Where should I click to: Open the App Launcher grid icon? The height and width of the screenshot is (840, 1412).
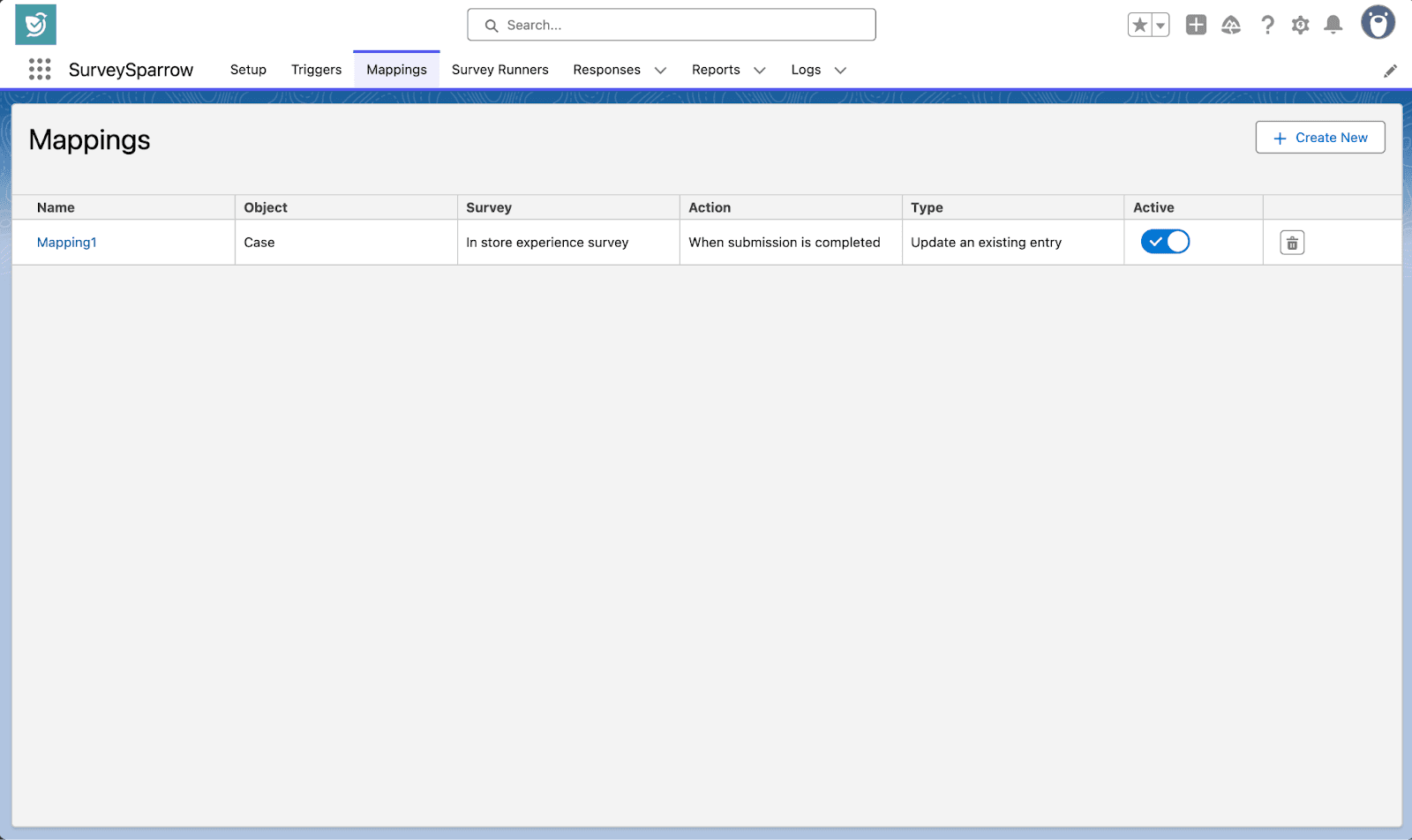click(x=40, y=70)
